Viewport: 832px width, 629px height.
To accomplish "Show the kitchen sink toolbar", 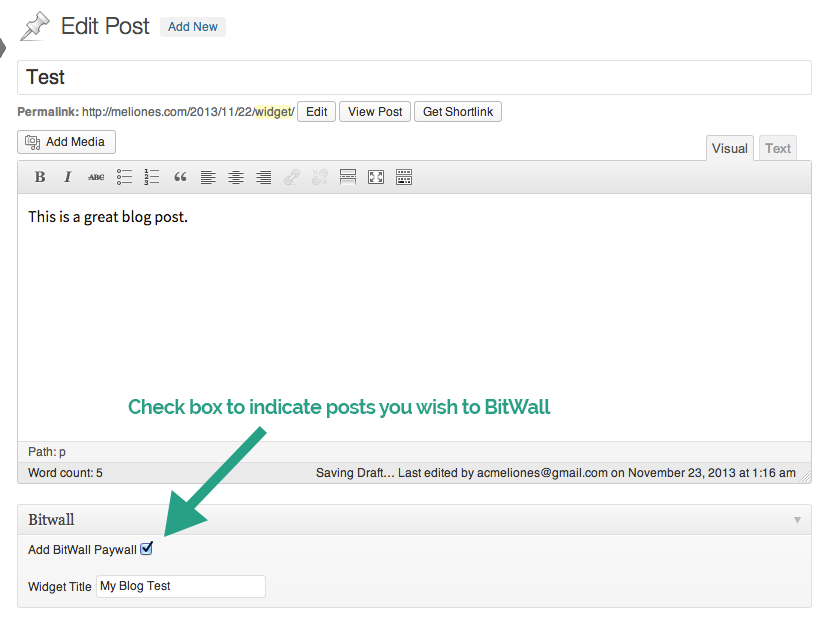I will tap(404, 177).
